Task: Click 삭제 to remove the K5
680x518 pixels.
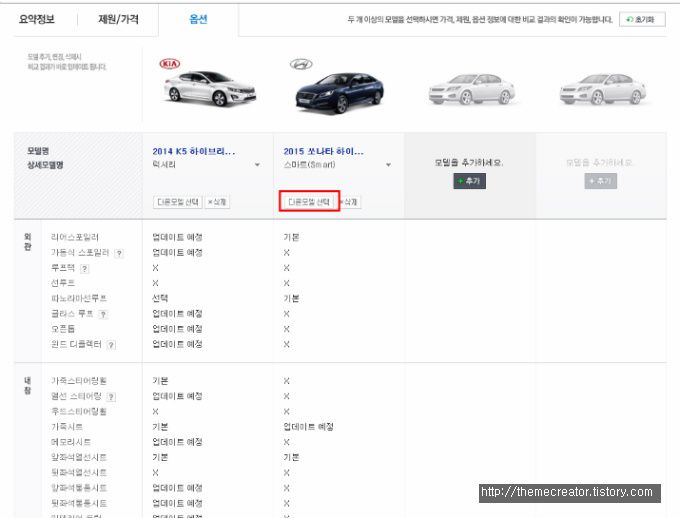Action: [217, 202]
